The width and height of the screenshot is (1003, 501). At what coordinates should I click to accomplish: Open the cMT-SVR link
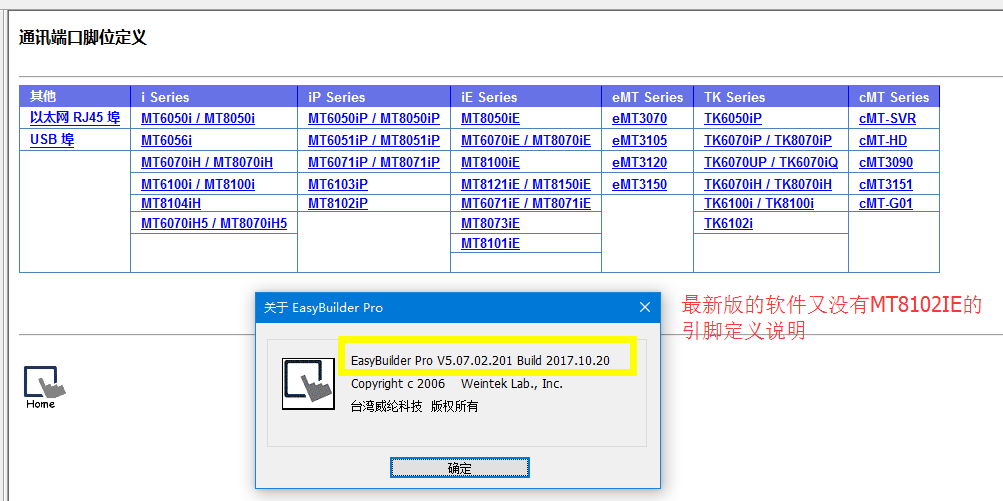(x=887, y=118)
